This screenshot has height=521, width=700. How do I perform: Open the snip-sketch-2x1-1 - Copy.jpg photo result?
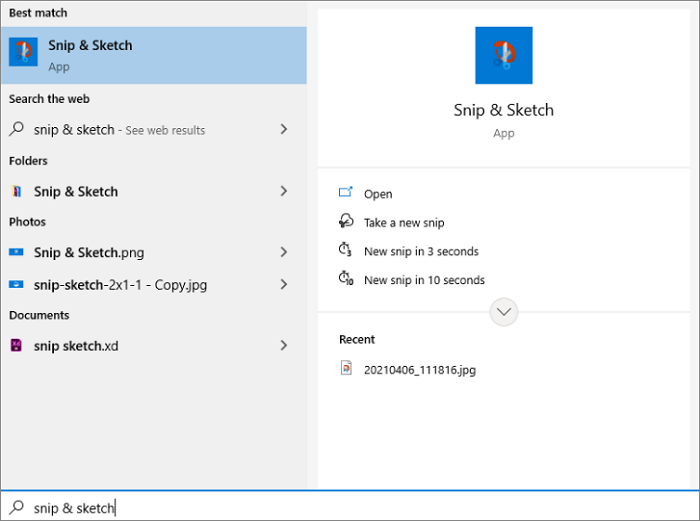pyautogui.click(x=120, y=284)
